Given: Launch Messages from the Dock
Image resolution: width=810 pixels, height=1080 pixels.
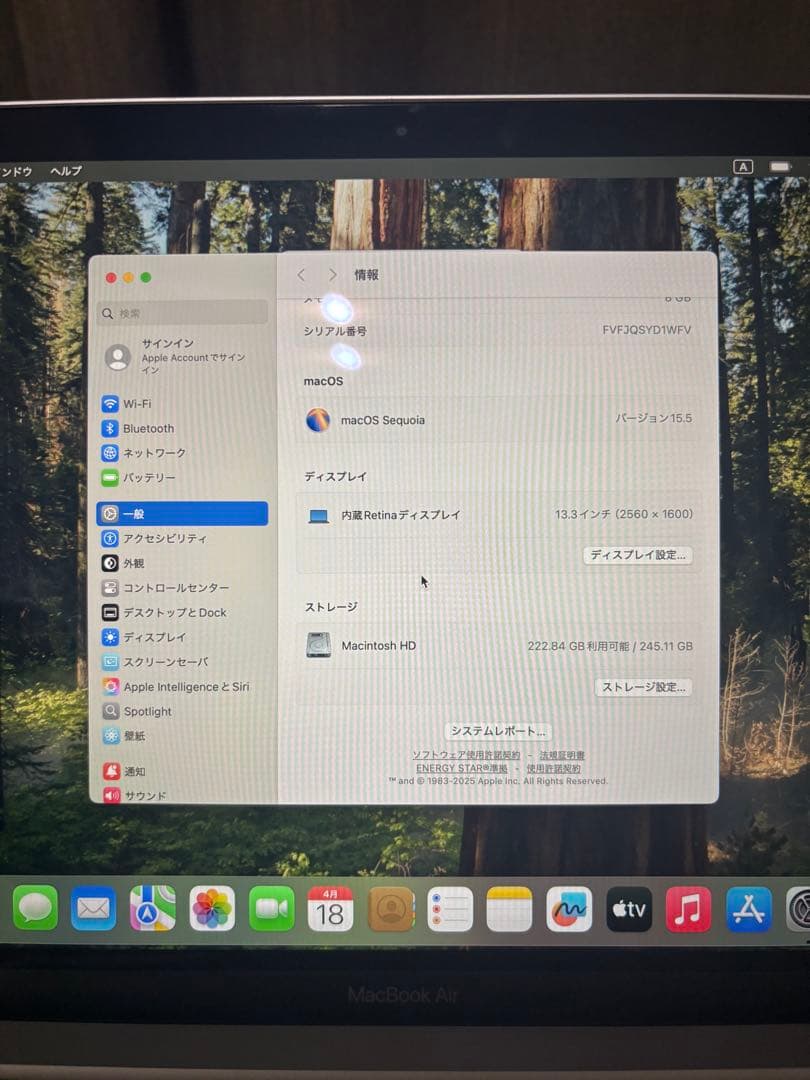Looking at the screenshot, I should click(x=35, y=908).
